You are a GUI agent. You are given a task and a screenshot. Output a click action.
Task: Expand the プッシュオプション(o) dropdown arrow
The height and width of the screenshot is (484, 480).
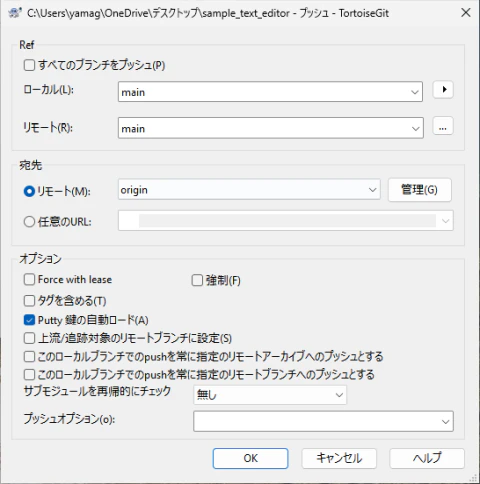445,421
